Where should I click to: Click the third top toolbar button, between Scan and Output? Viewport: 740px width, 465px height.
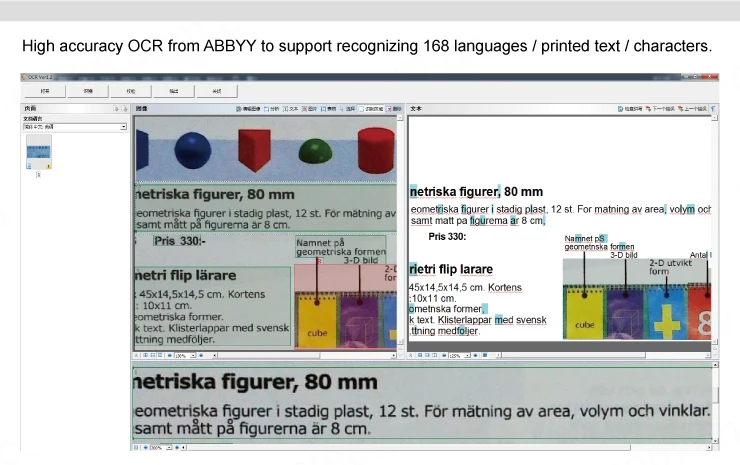click(131, 91)
